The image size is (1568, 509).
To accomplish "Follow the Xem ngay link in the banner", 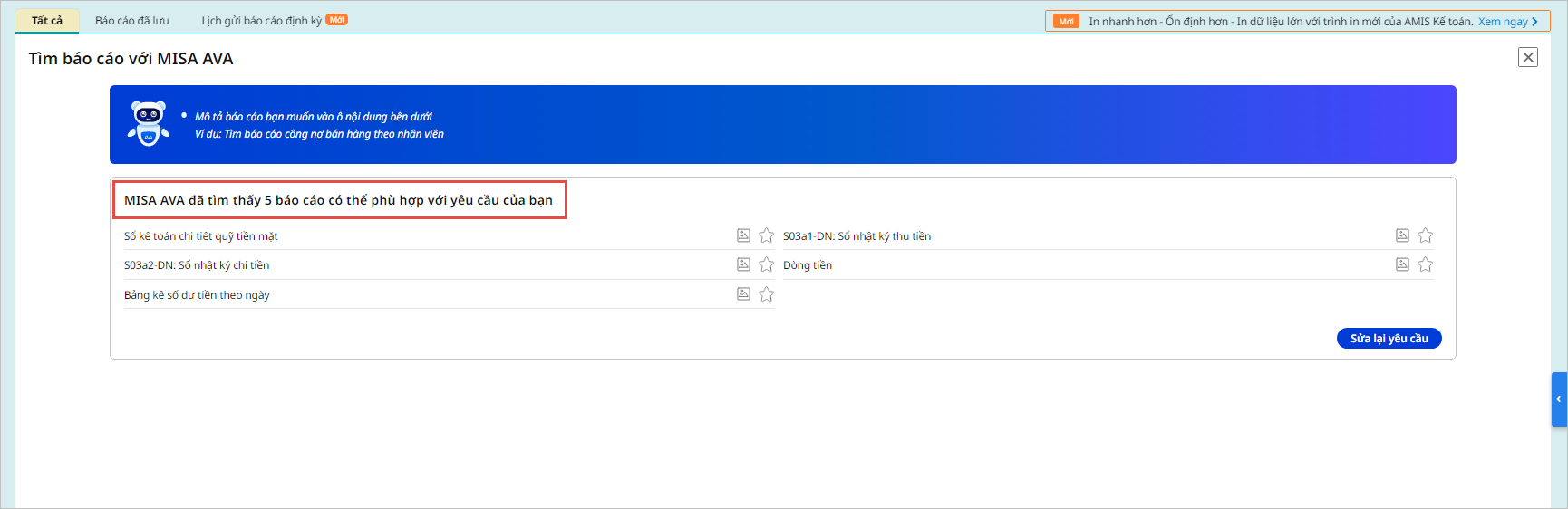I will [x=1507, y=22].
